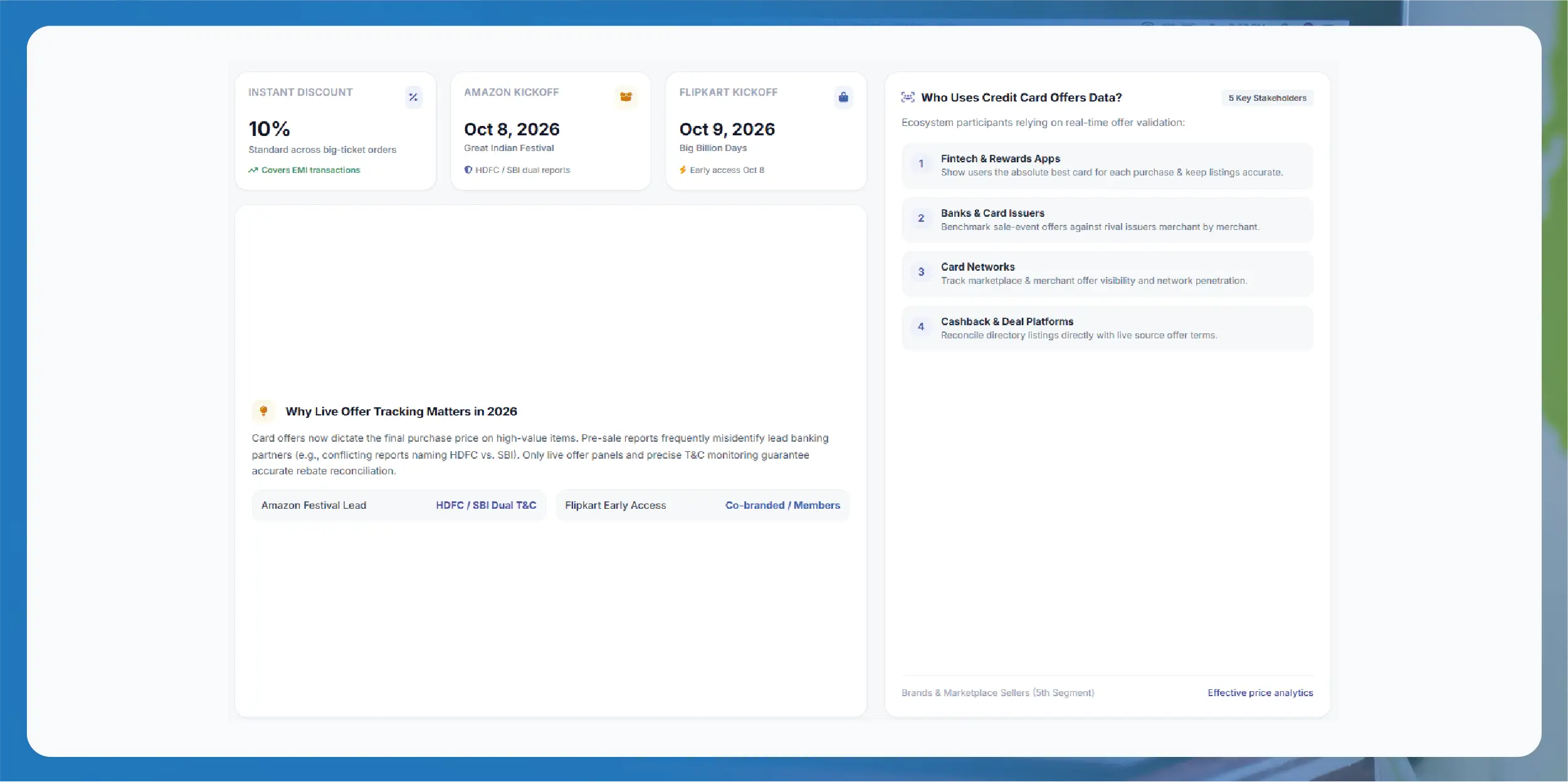Click number 3 badge for Card Networks
This screenshot has height=782, width=1568.
[x=921, y=272]
